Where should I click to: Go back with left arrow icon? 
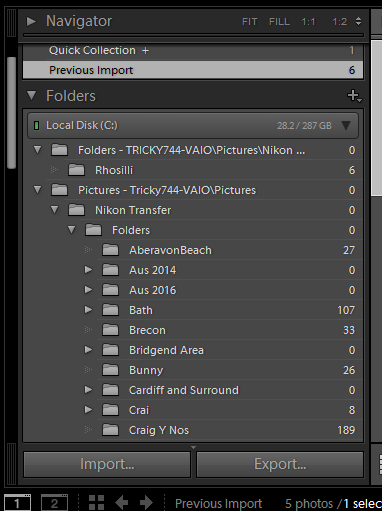point(122,503)
